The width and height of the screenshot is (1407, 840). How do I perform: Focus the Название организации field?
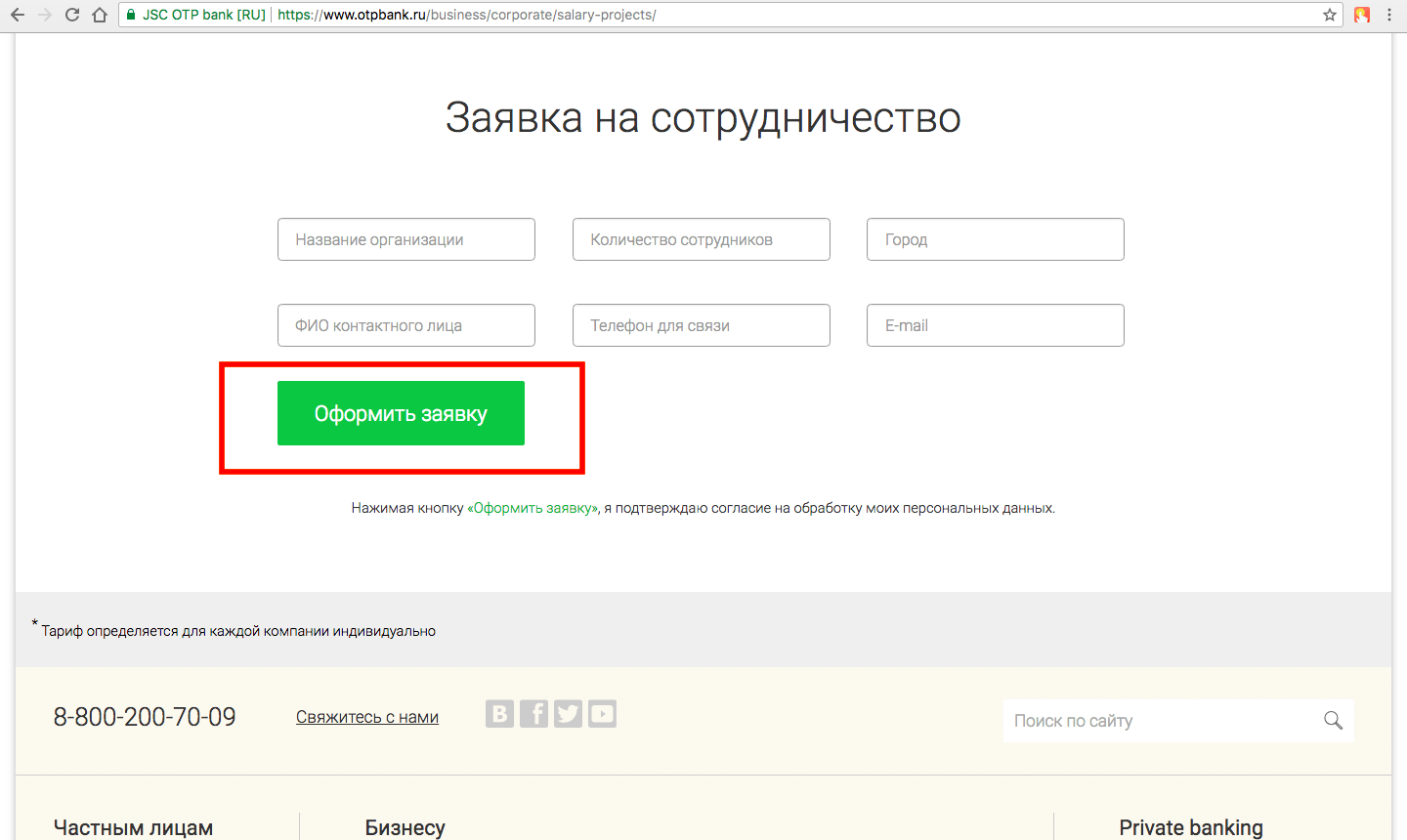(x=406, y=239)
